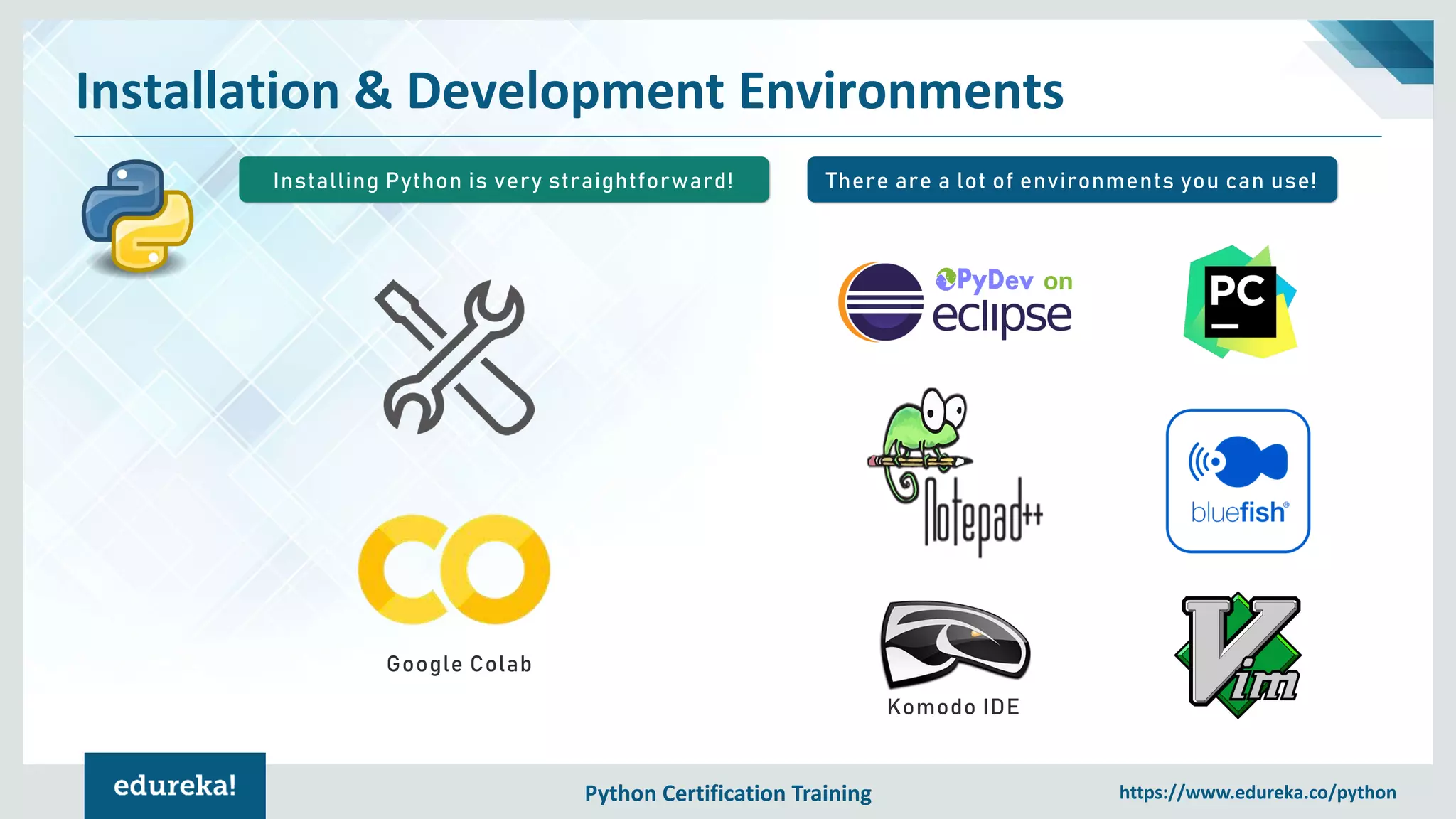Screen dimensions: 1456x819
Task: Click the PyDev on Eclipse logo
Action: (955, 301)
